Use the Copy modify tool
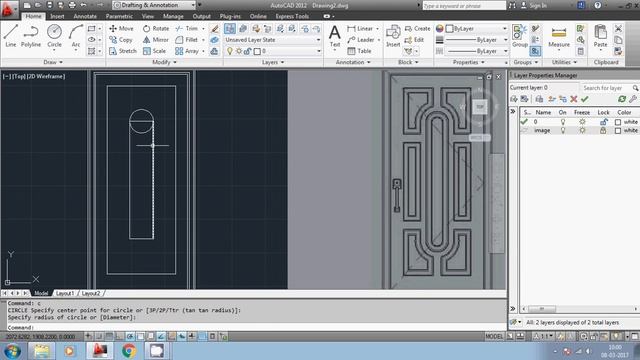Viewport: 640px width, 360px height. pyautogui.click(x=121, y=40)
